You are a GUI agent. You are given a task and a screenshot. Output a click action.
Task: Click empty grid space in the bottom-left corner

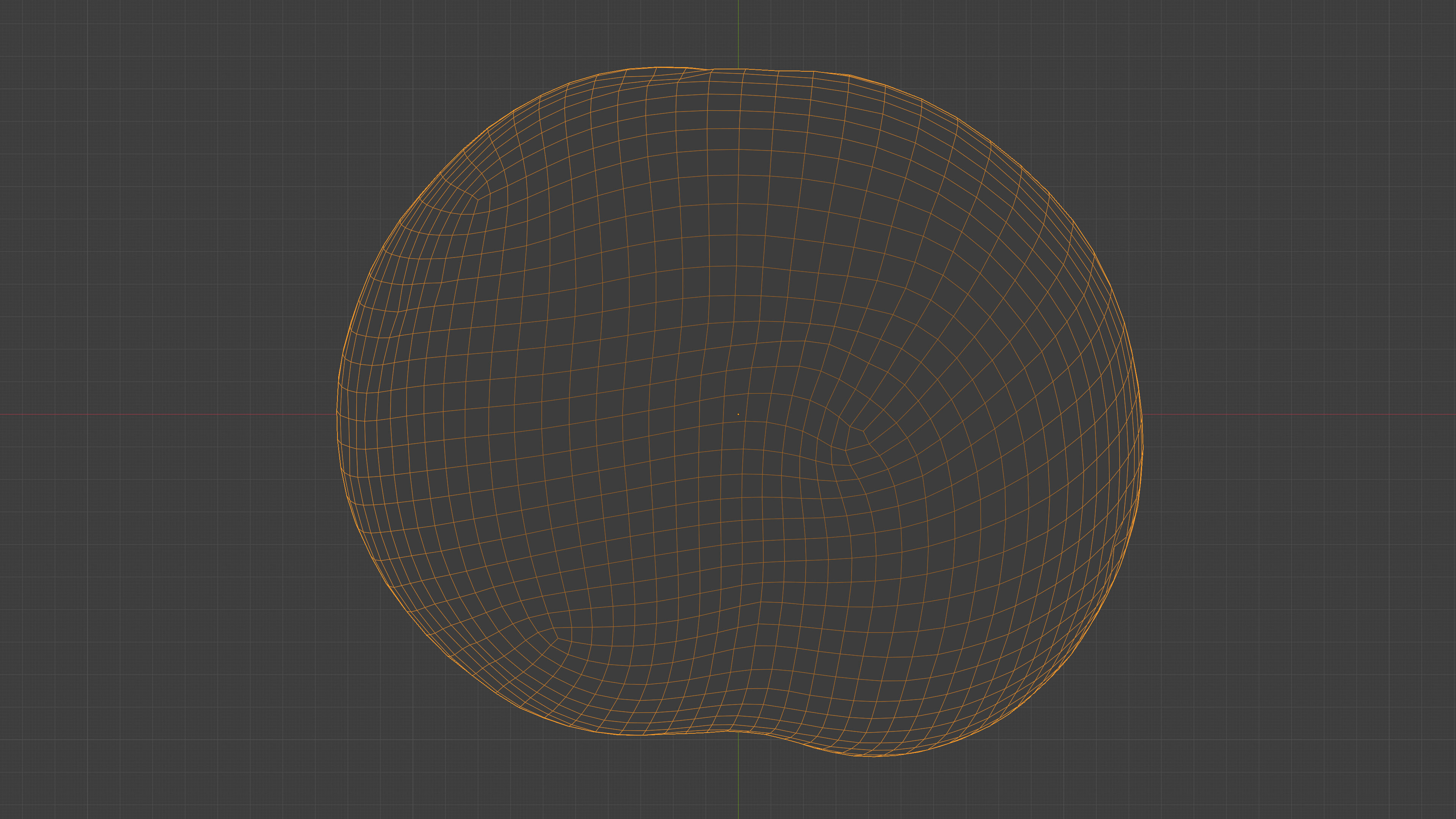[85, 752]
